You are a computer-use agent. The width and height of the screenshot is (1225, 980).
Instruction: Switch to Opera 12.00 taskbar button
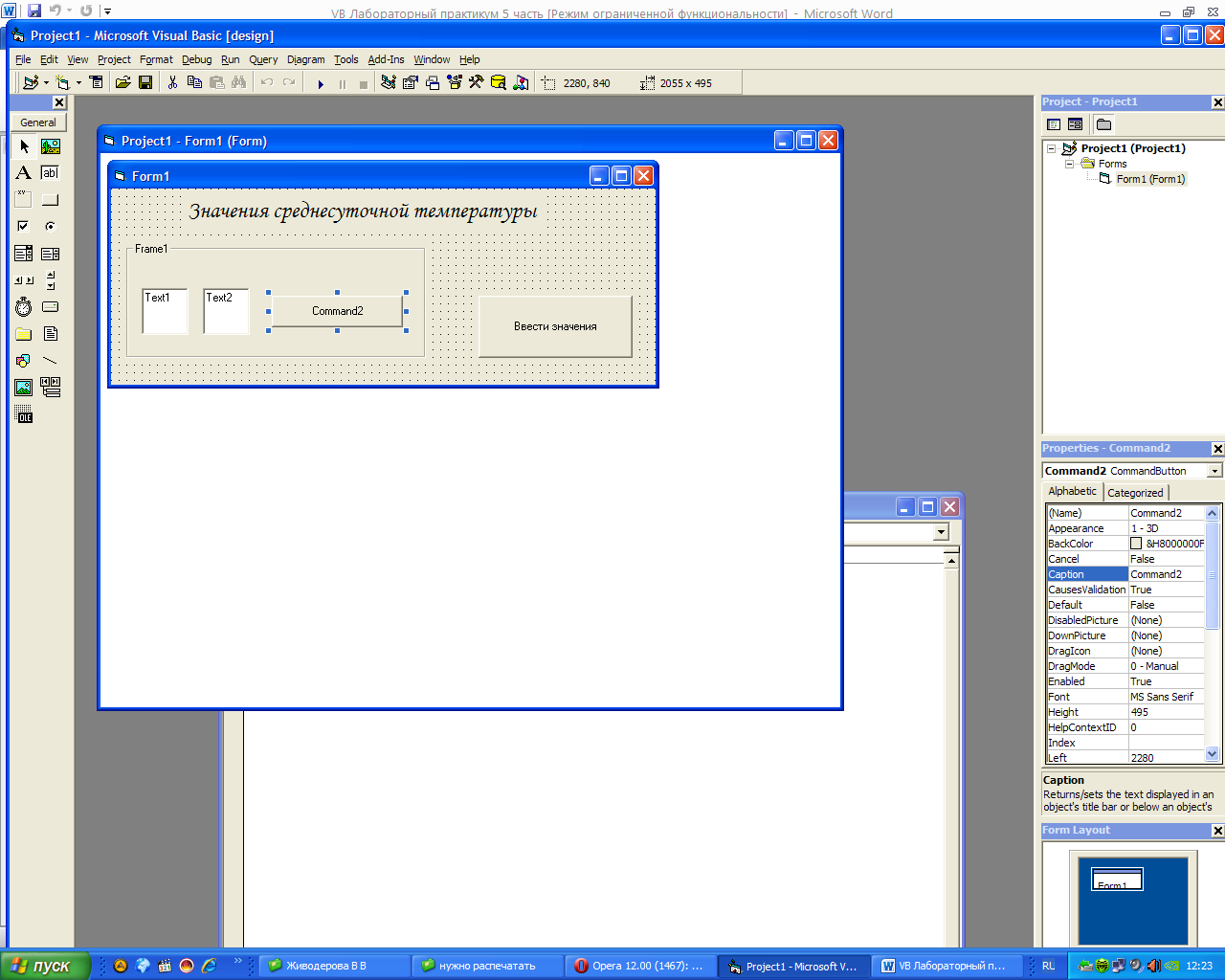[x=640, y=966]
